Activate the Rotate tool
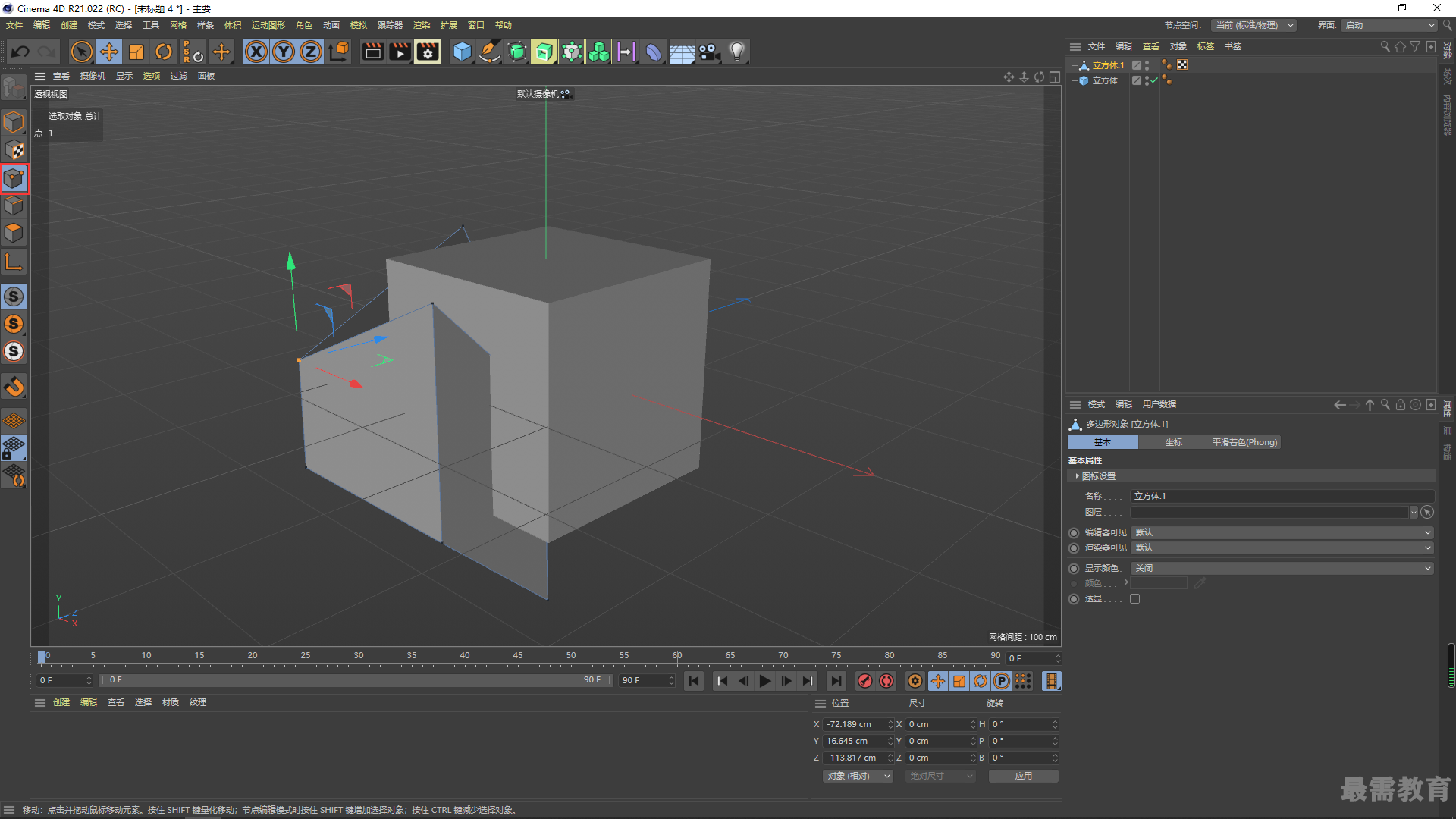The width and height of the screenshot is (1456, 819). point(164,52)
